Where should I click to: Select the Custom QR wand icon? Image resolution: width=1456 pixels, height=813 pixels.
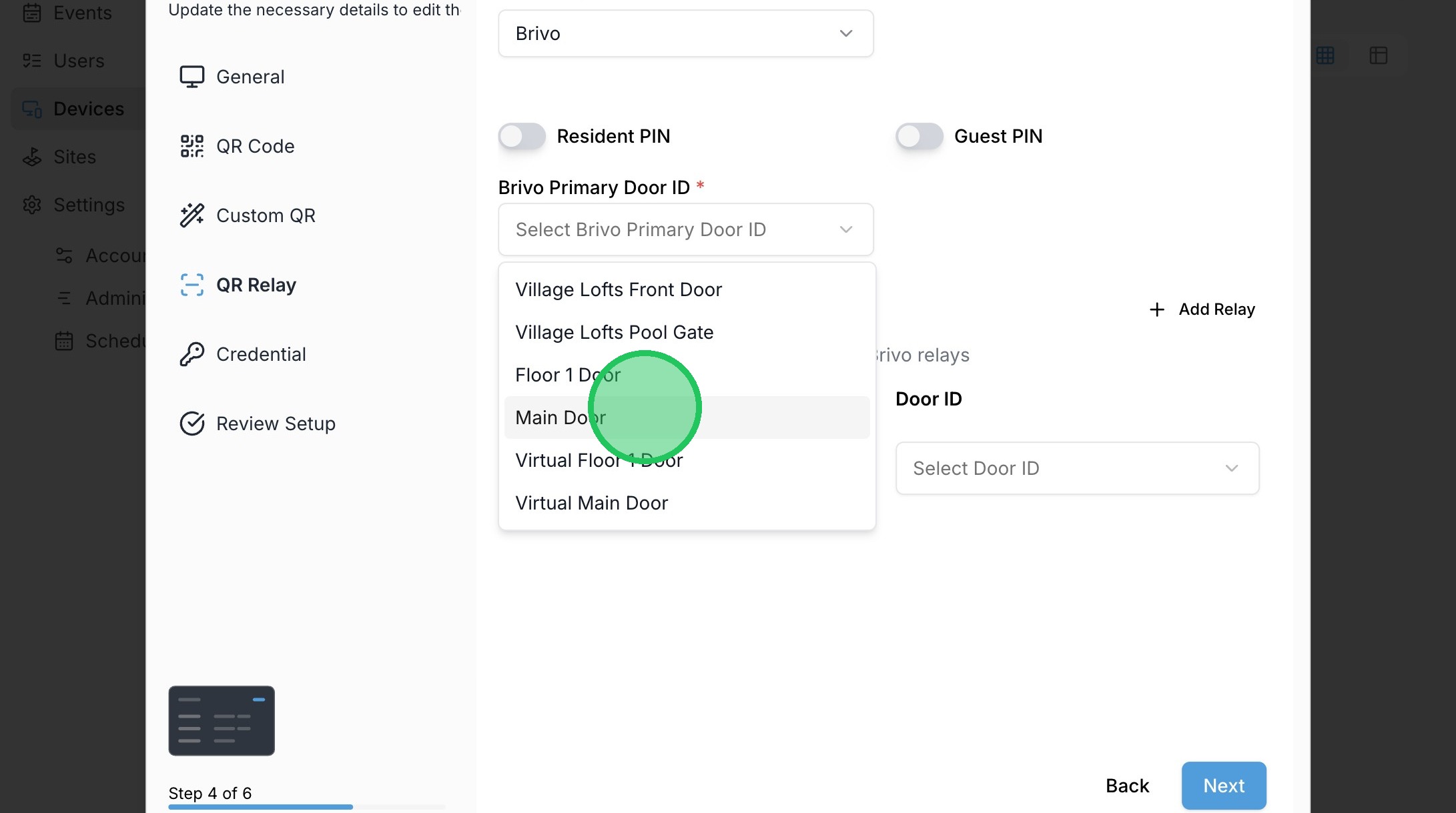(192, 215)
